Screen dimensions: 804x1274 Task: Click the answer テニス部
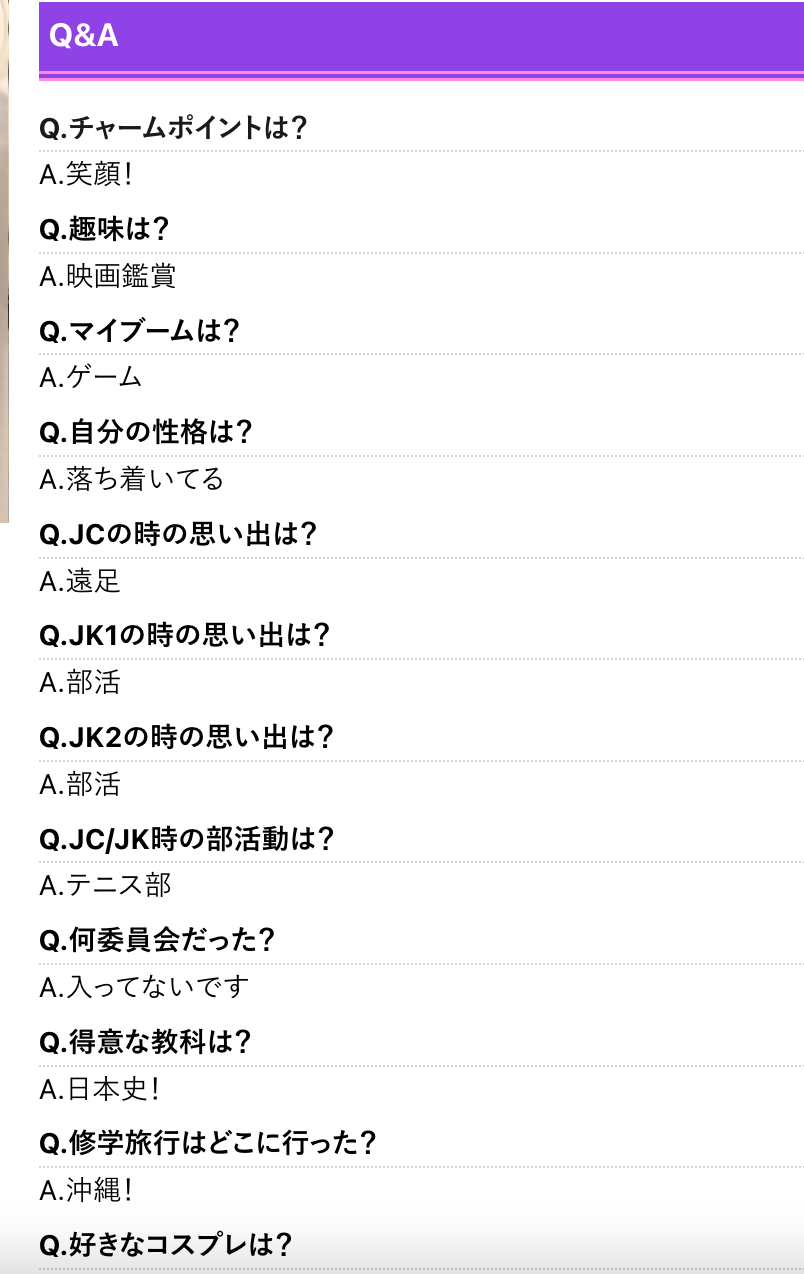(x=105, y=885)
